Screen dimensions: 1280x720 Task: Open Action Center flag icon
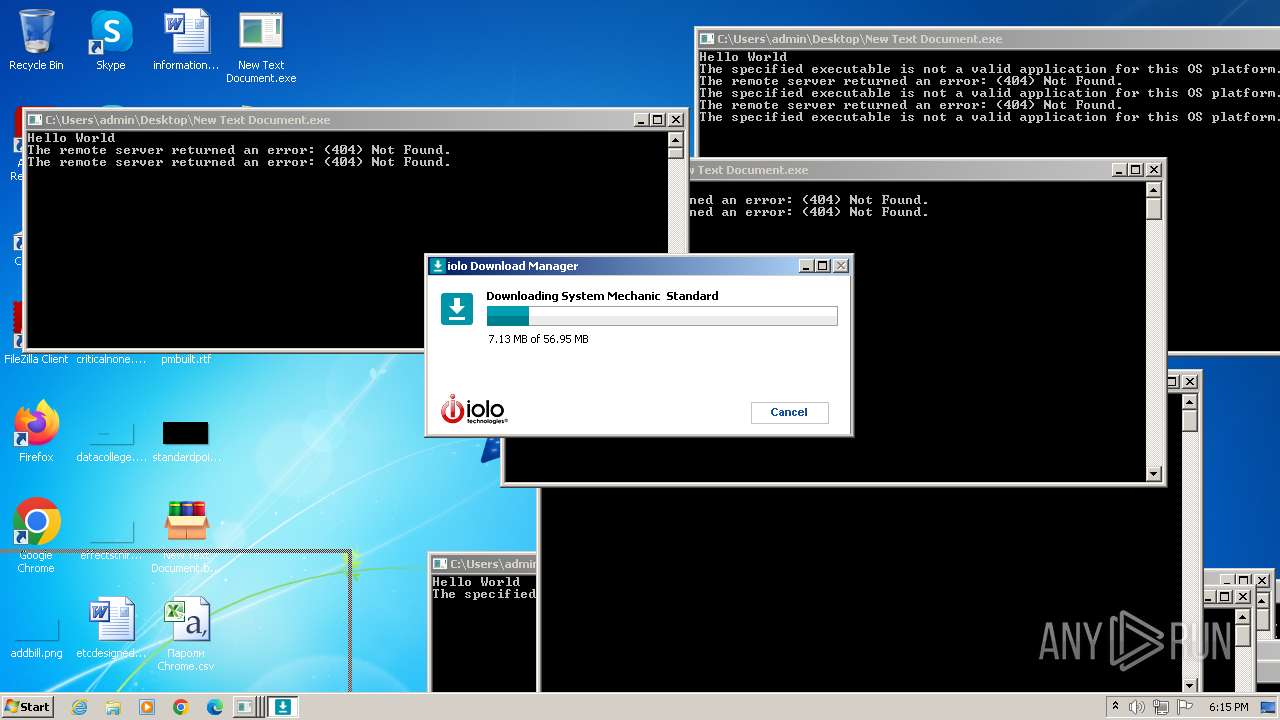pos(1185,707)
